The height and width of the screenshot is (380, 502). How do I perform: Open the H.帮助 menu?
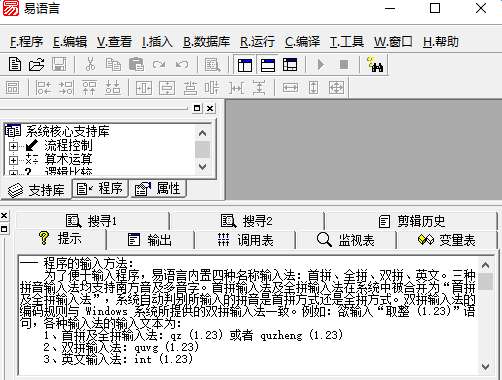coord(441,42)
